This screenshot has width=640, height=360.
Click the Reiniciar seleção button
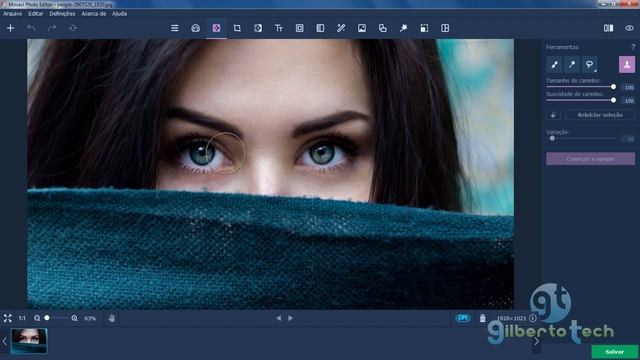(x=600, y=115)
